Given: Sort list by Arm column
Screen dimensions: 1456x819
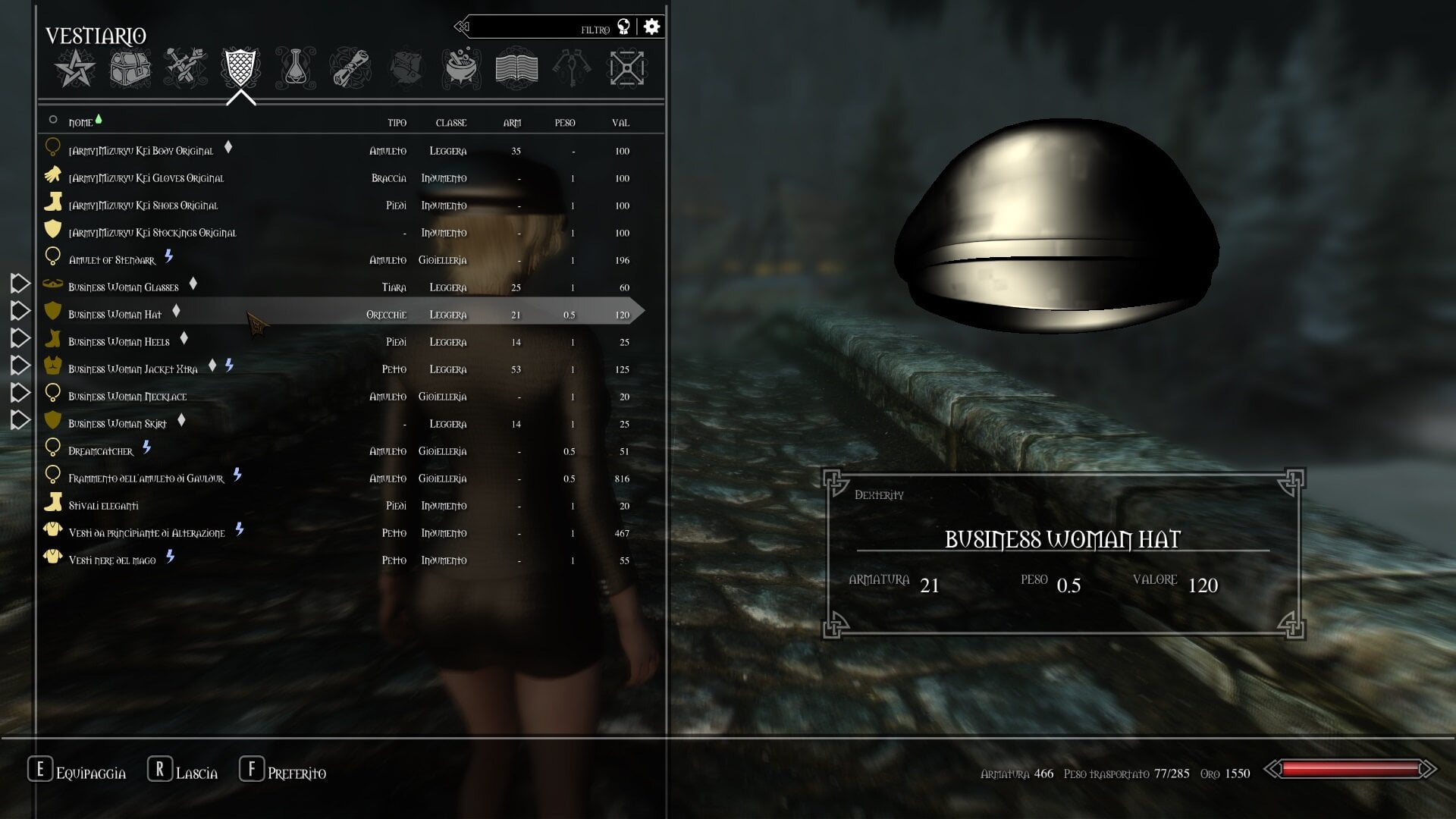Looking at the screenshot, I should (512, 122).
